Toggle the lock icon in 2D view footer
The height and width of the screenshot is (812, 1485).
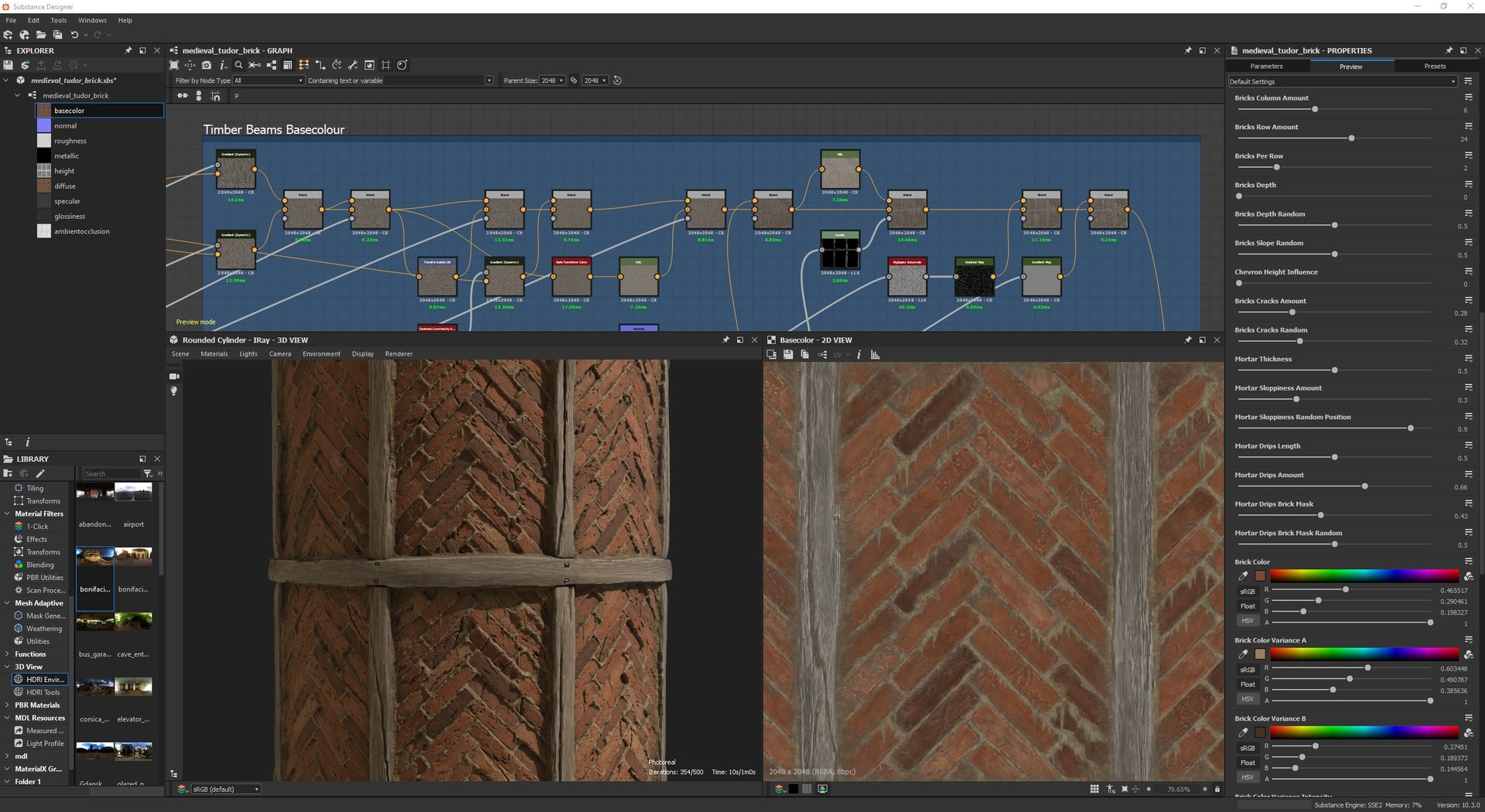[1217, 790]
